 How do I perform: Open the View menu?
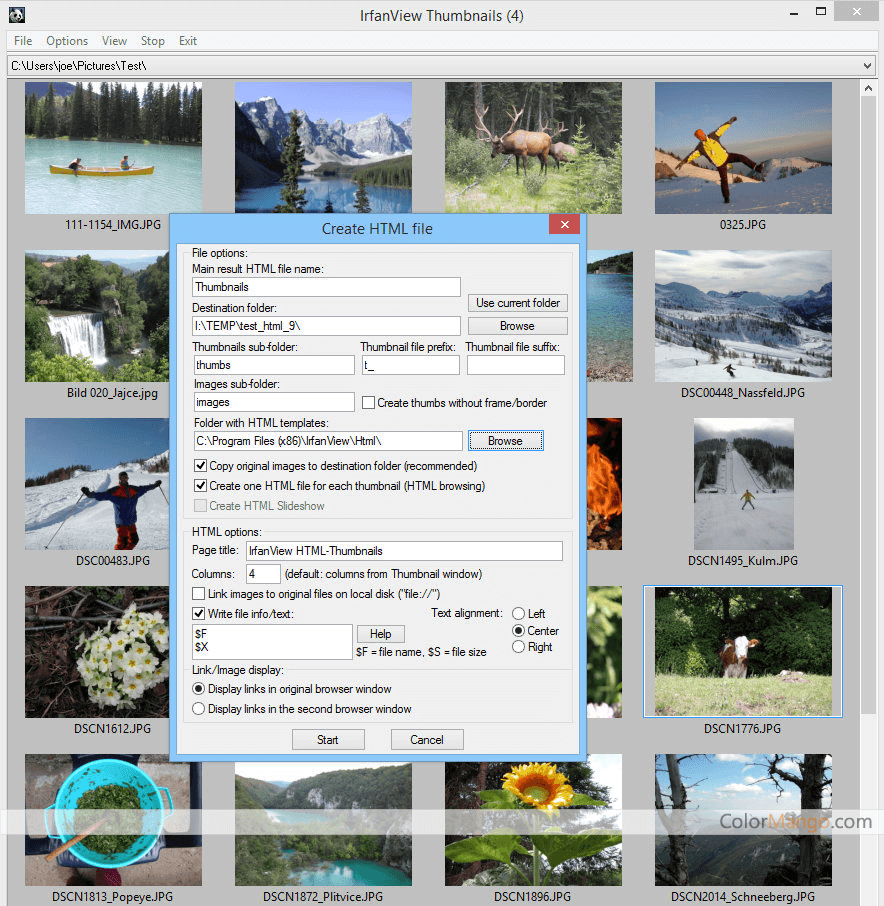[114, 41]
